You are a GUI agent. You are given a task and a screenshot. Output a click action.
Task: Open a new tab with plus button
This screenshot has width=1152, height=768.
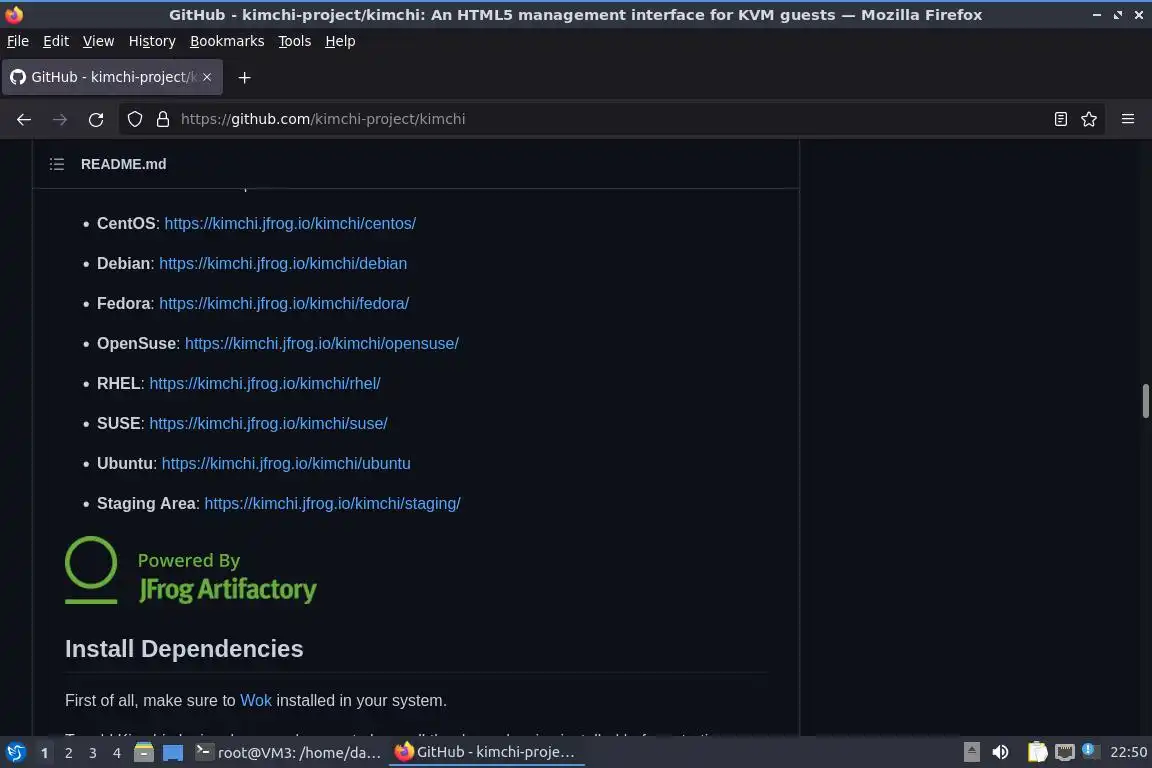[x=245, y=77]
